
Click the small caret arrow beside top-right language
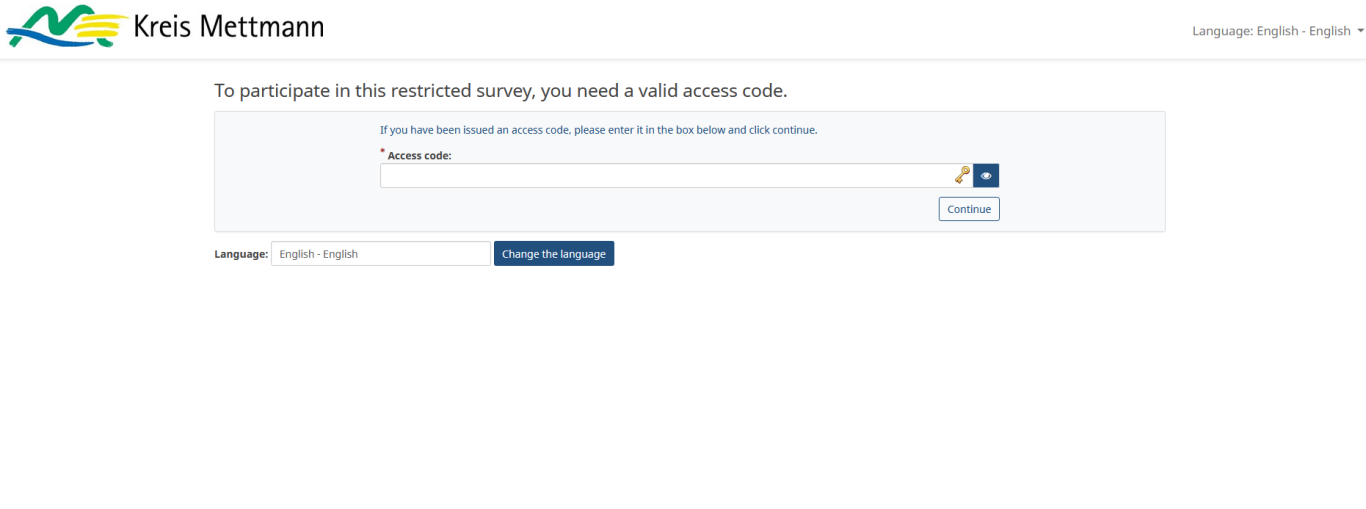[1360, 31]
